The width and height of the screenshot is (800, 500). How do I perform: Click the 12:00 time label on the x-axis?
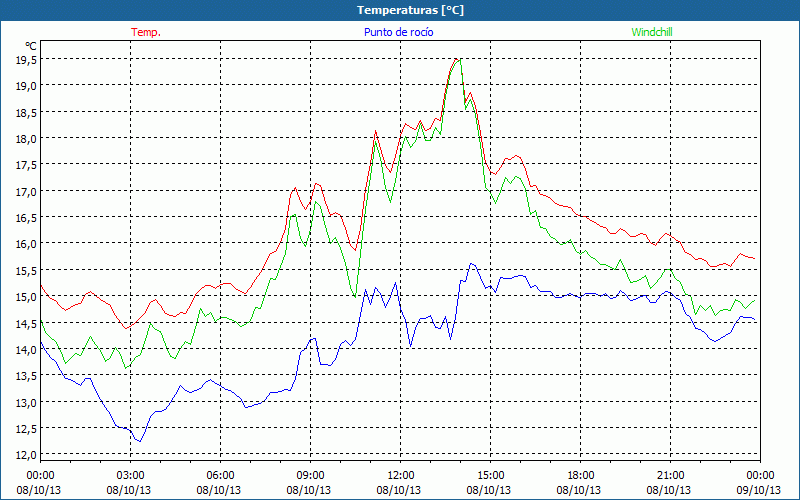[401, 475]
